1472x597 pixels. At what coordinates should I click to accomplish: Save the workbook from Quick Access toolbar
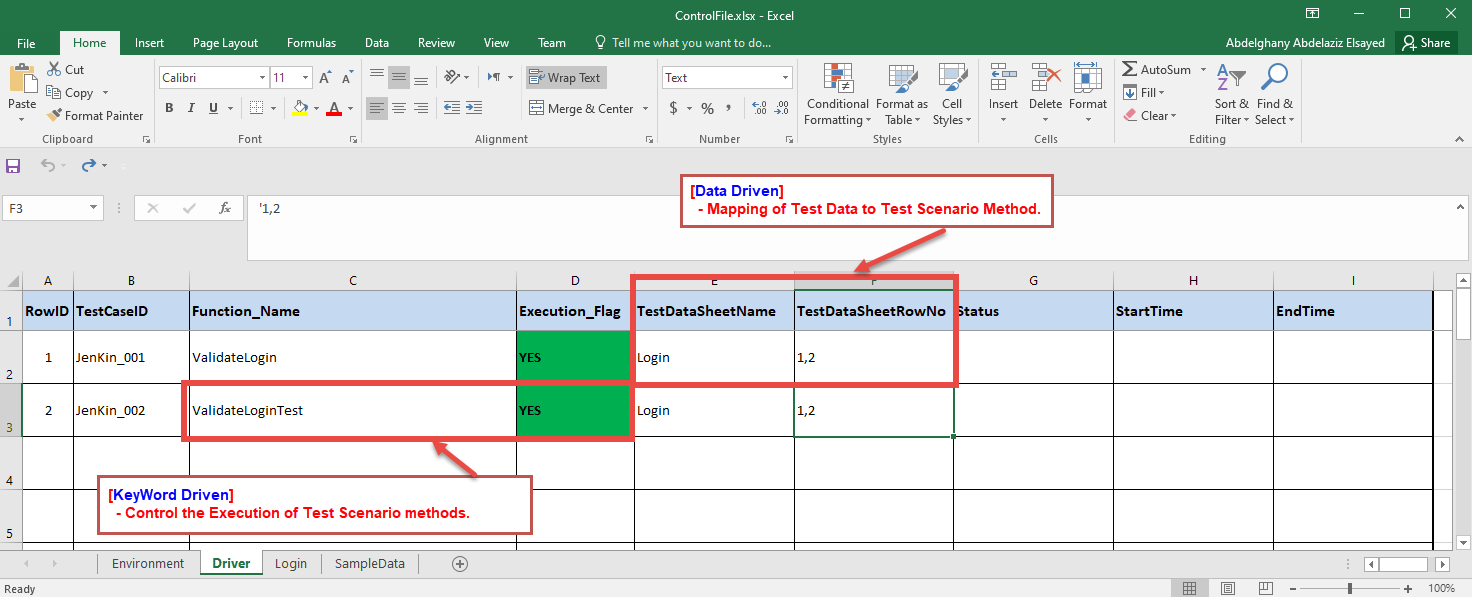(x=14, y=166)
